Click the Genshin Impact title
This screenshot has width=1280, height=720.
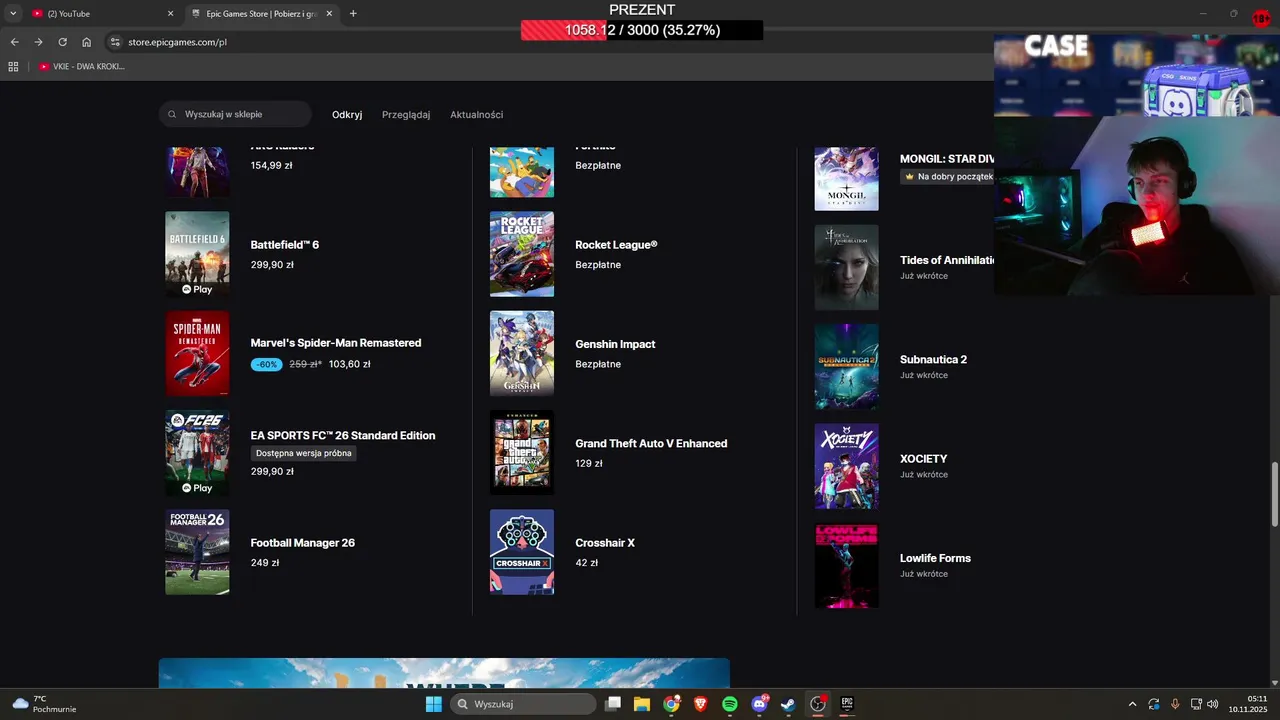pos(615,344)
